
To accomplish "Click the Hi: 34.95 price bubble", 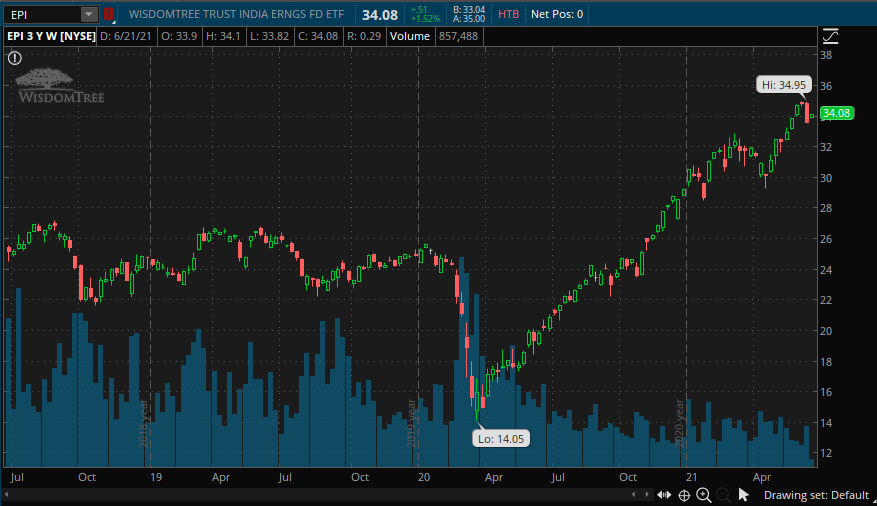I will point(784,85).
